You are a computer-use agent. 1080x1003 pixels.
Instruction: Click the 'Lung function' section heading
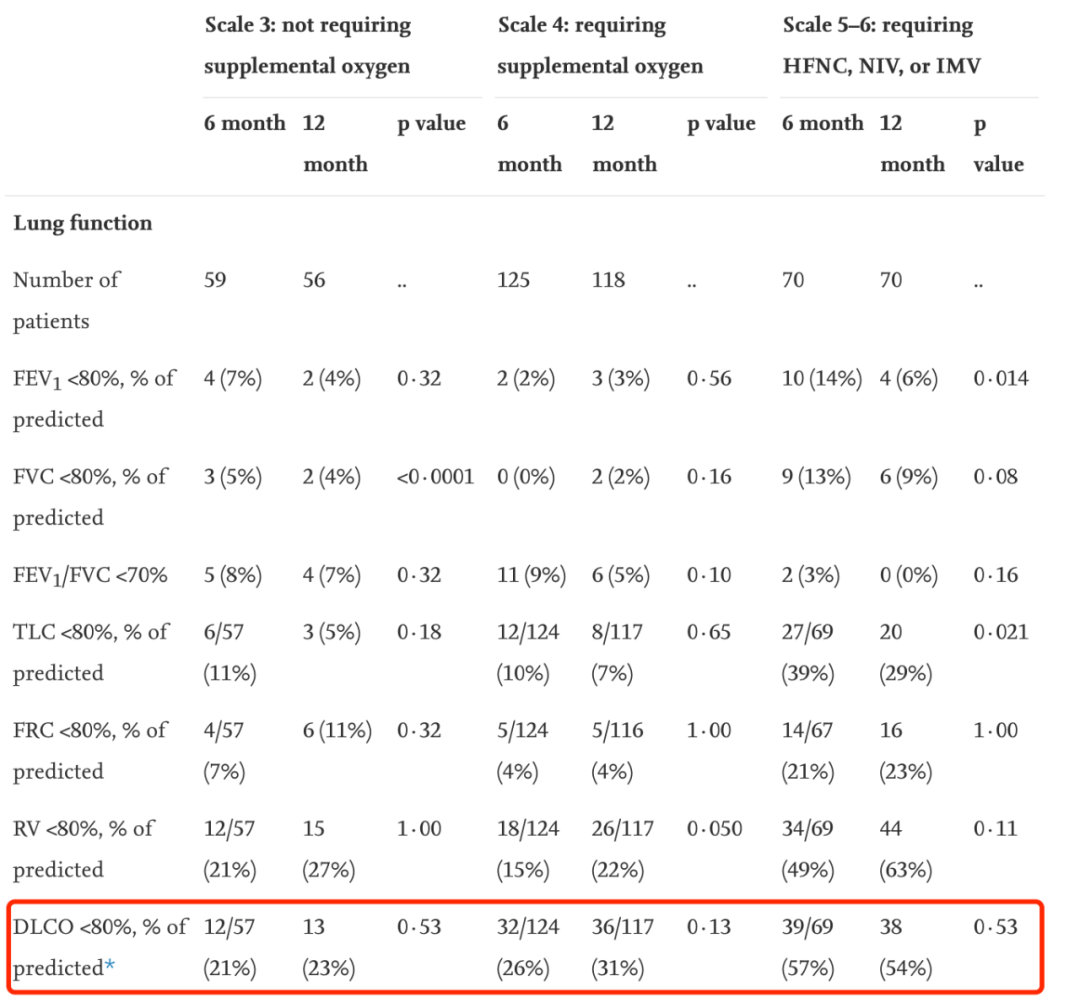click(x=83, y=223)
